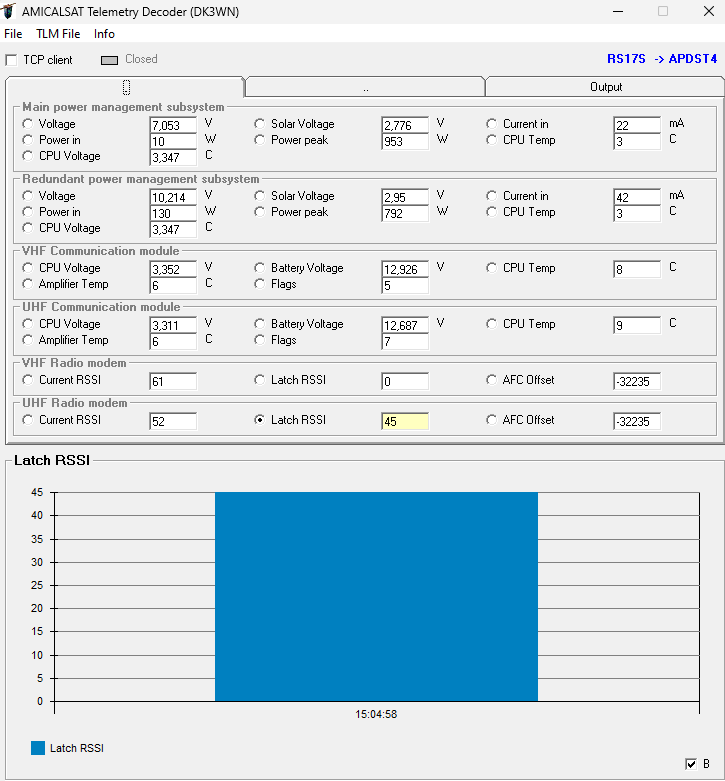Select Main power Solar Voltage radio button
Screen dimensions: 725x781
point(259,124)
